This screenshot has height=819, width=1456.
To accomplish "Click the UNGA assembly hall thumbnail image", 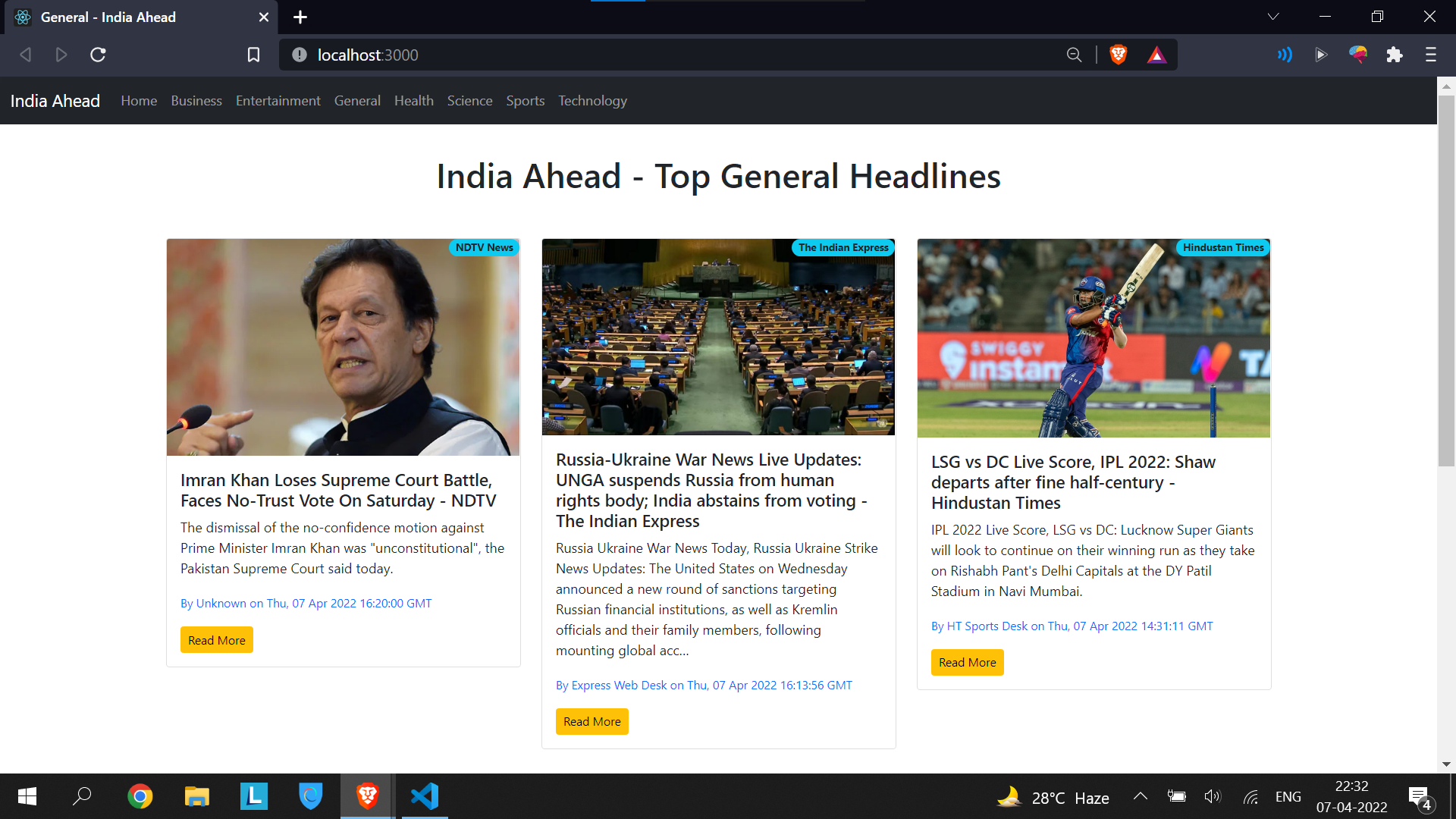I will click(717, 337).
